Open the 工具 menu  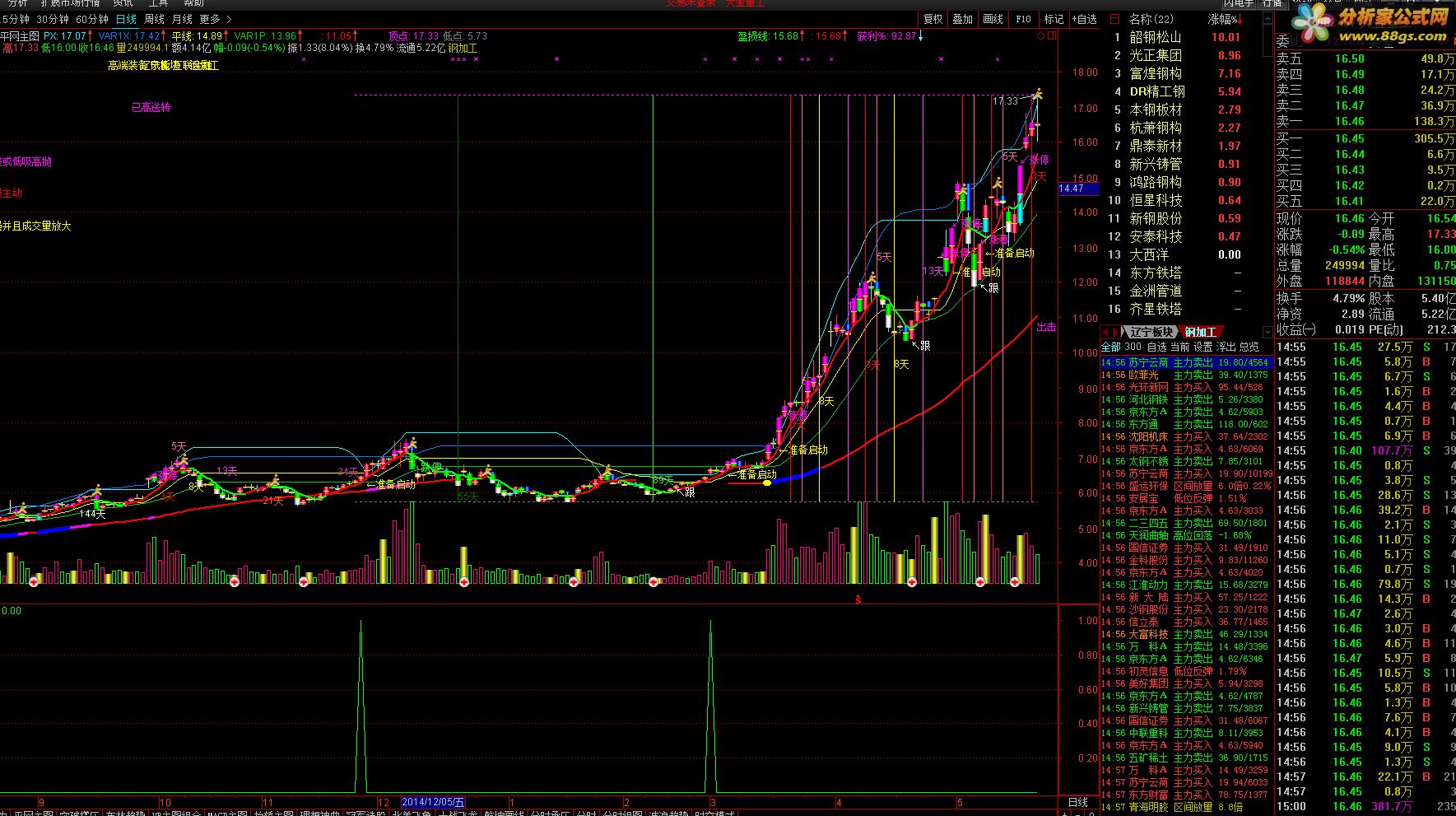pos(157,3)
